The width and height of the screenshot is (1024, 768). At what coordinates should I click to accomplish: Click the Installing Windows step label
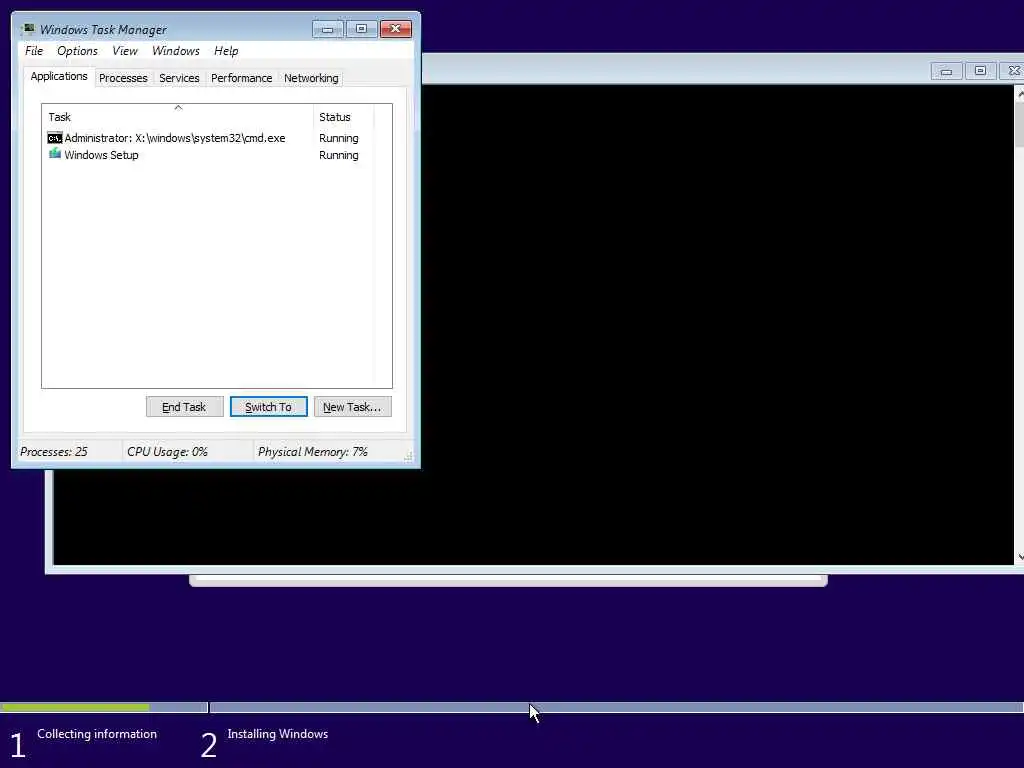click(278, 734)
